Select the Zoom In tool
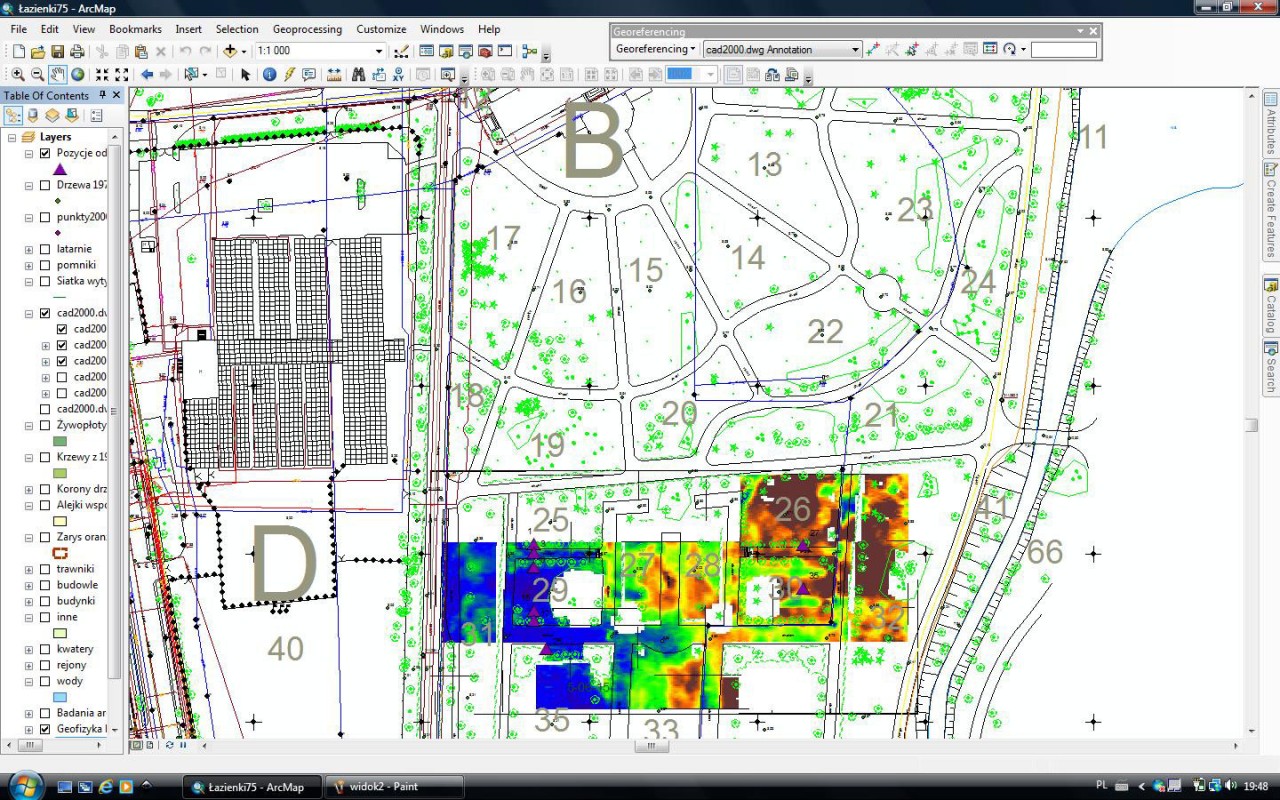The height and width of the screenshot is (800, 1280). [x=18, y=74]
